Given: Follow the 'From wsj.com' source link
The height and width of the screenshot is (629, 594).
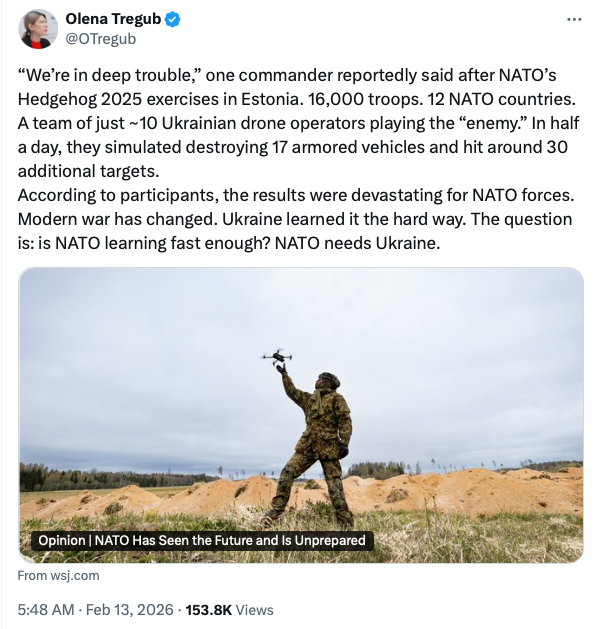Looking at the screenshot, I should point(59,576).
